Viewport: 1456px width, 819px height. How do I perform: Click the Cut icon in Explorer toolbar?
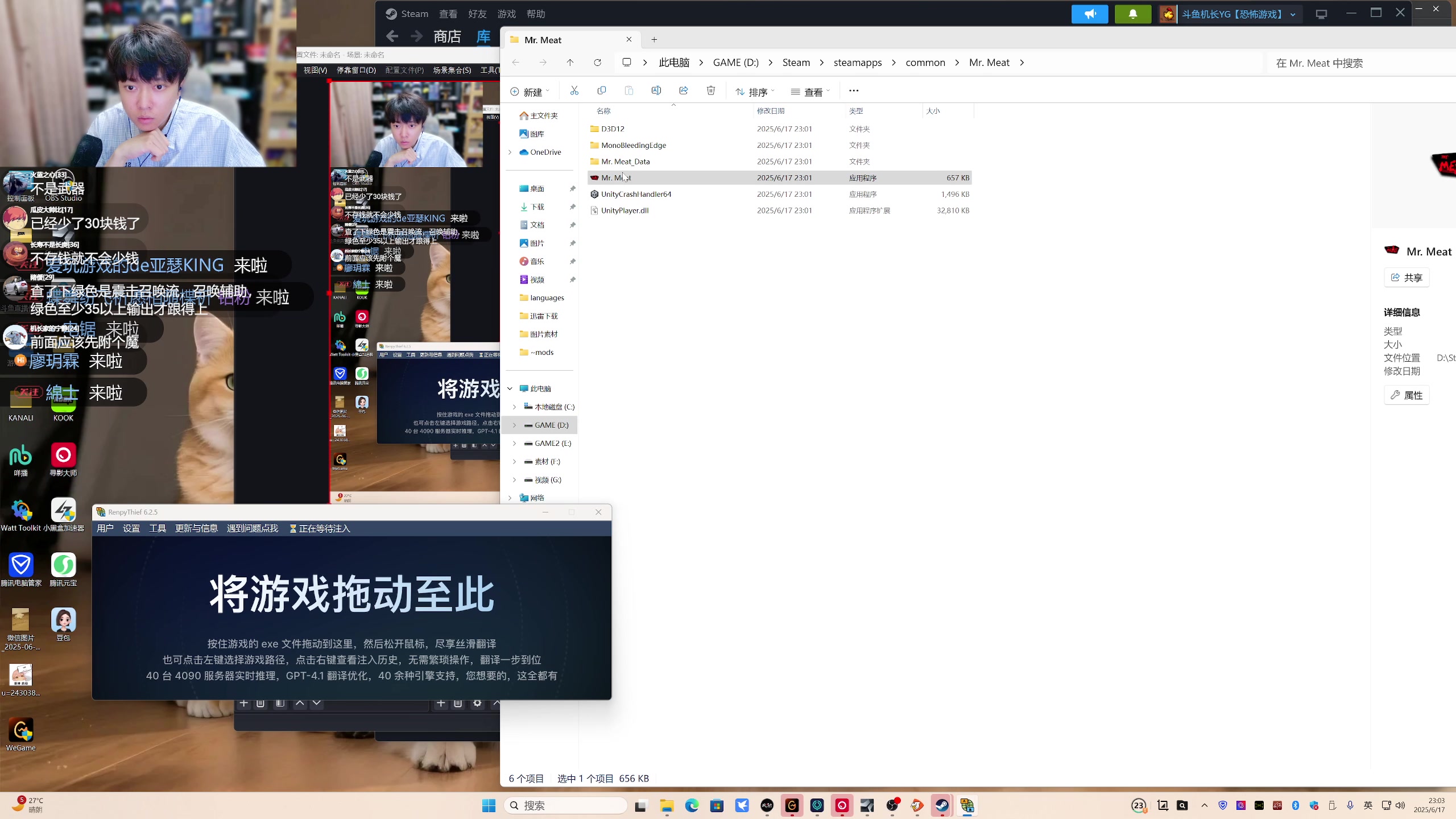coord(574,91)
